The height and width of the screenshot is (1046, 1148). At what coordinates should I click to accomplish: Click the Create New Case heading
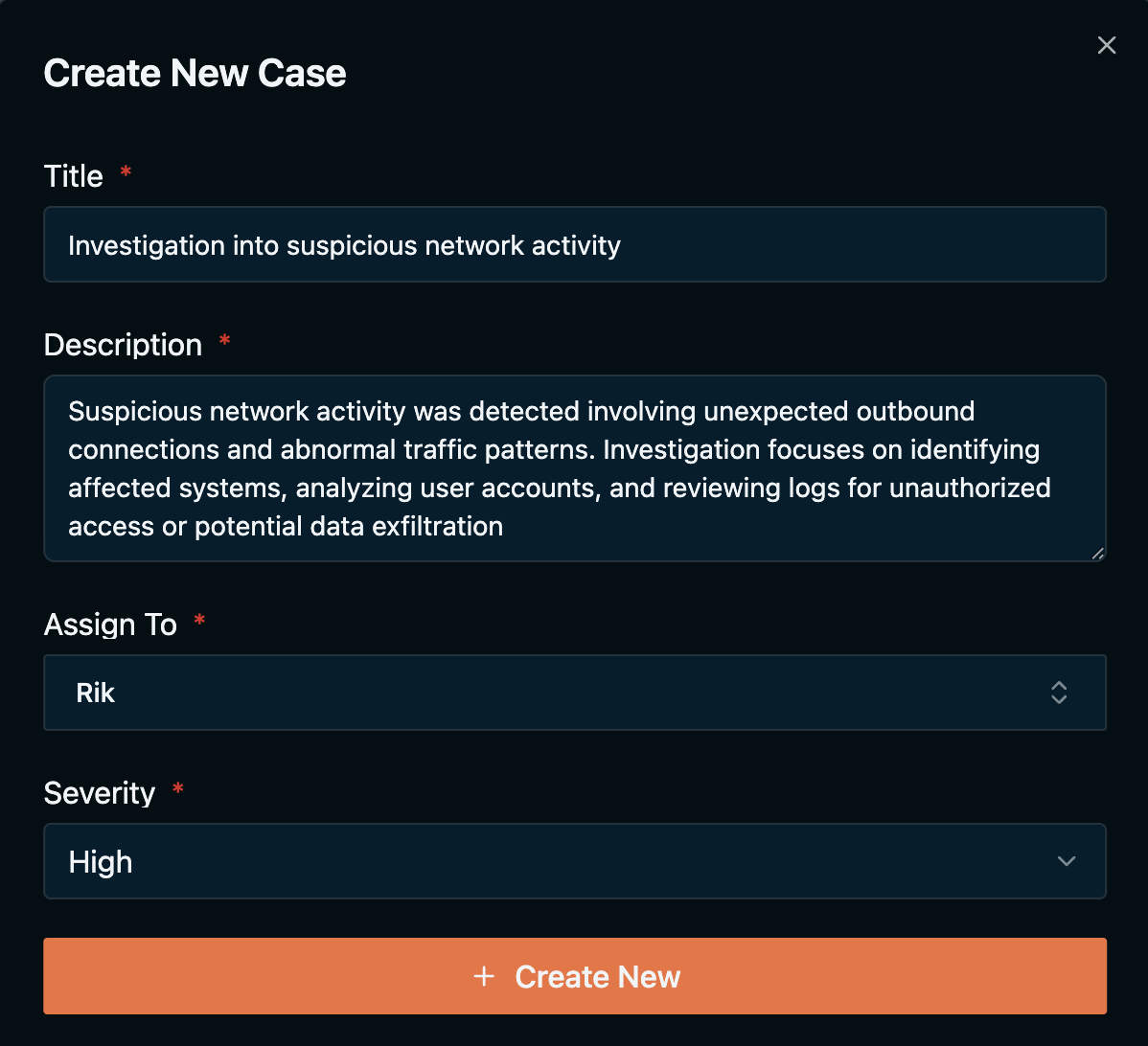(195, 74)
